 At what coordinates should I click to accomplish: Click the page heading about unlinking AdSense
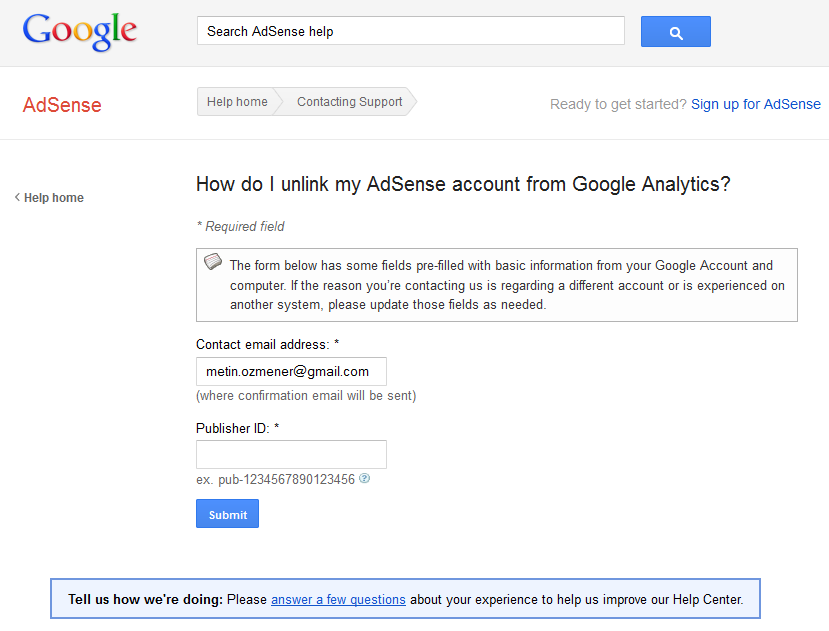pyautogui.click(x=463, y=184)
